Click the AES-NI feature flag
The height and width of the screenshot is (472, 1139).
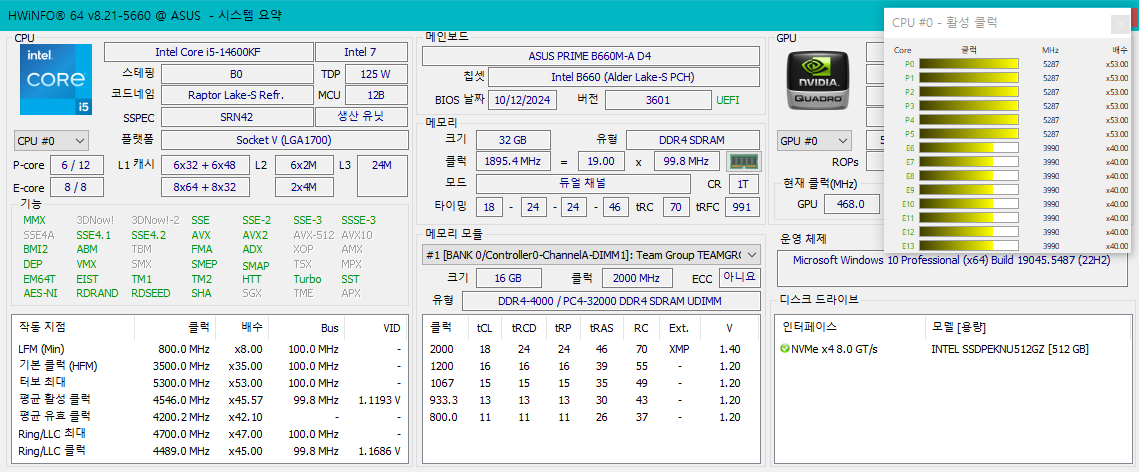click(40, 293)
